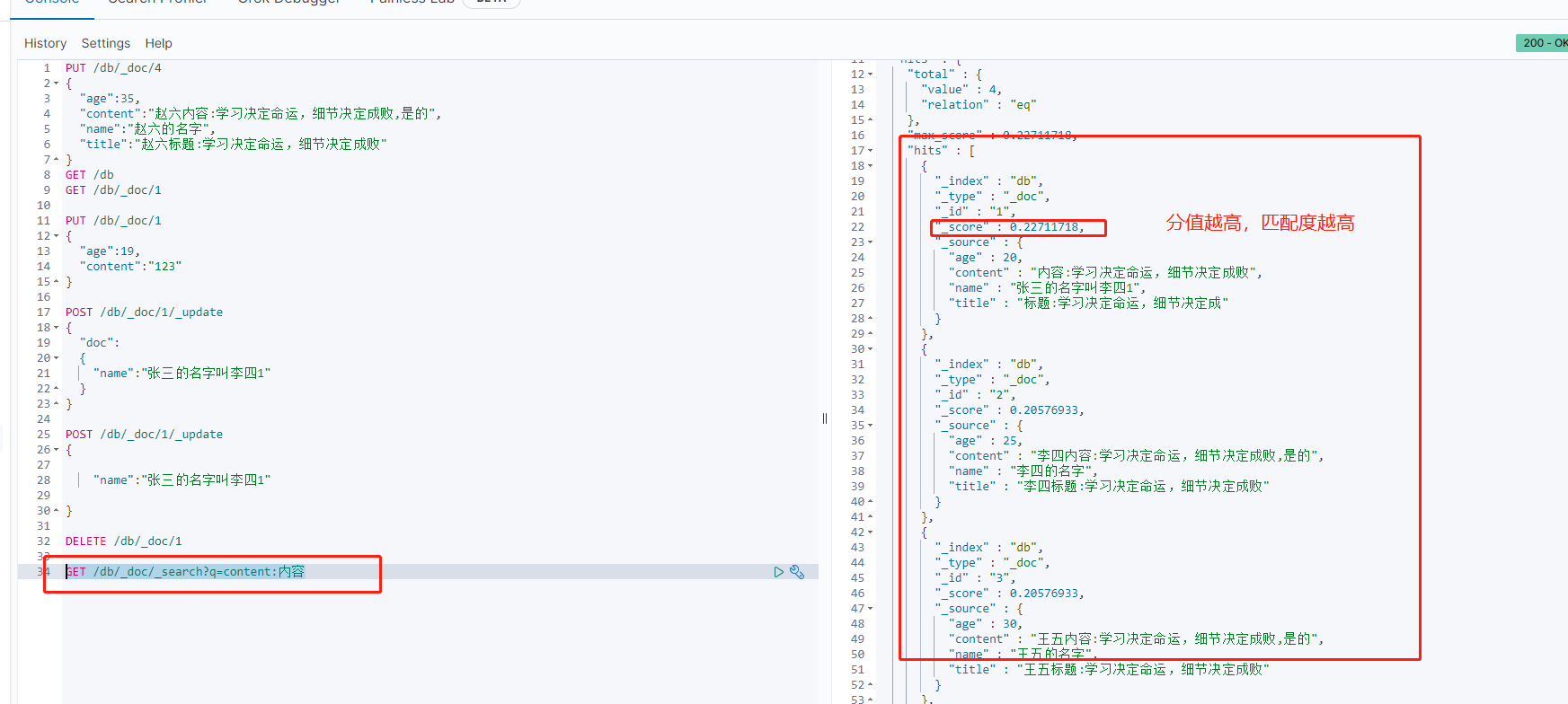Open the History panel

tap(45, 43)
